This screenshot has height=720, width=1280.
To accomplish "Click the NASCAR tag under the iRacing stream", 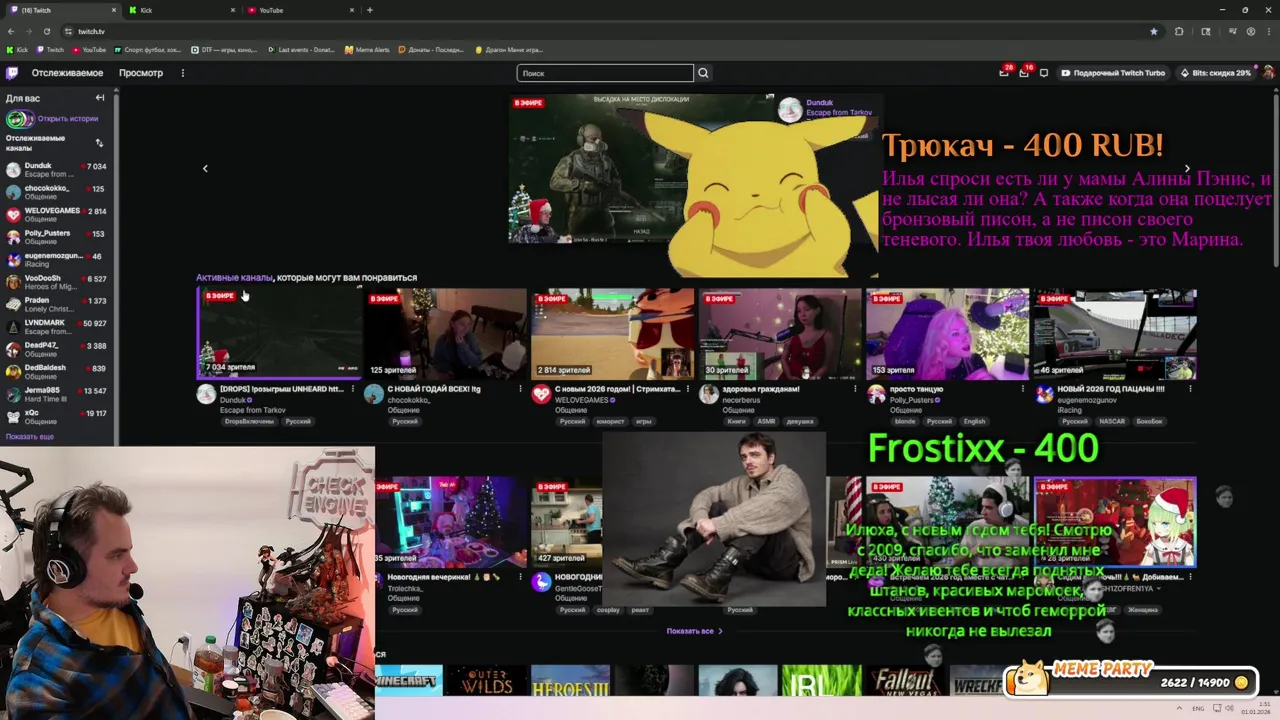I will pos(1111,421).
